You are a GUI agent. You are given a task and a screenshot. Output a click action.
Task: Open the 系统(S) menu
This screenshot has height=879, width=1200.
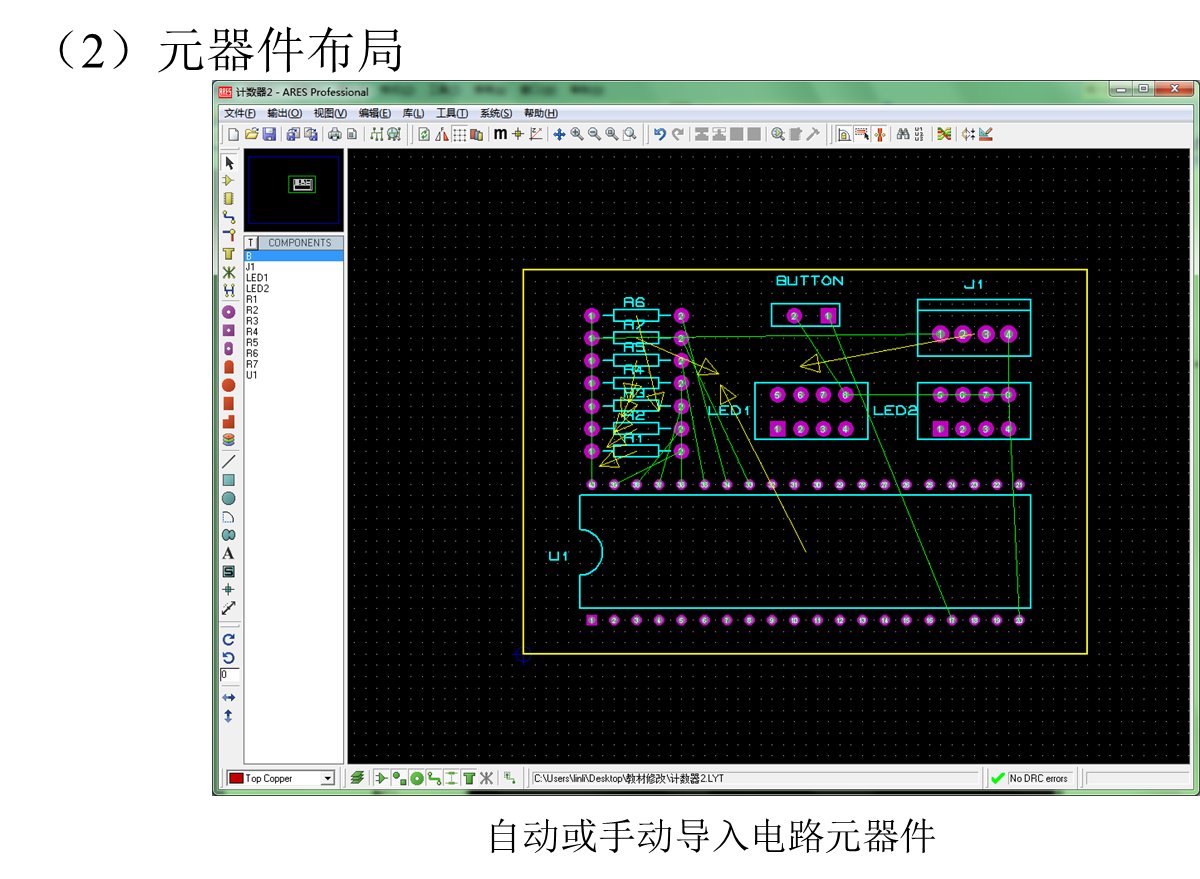point(496,113)
